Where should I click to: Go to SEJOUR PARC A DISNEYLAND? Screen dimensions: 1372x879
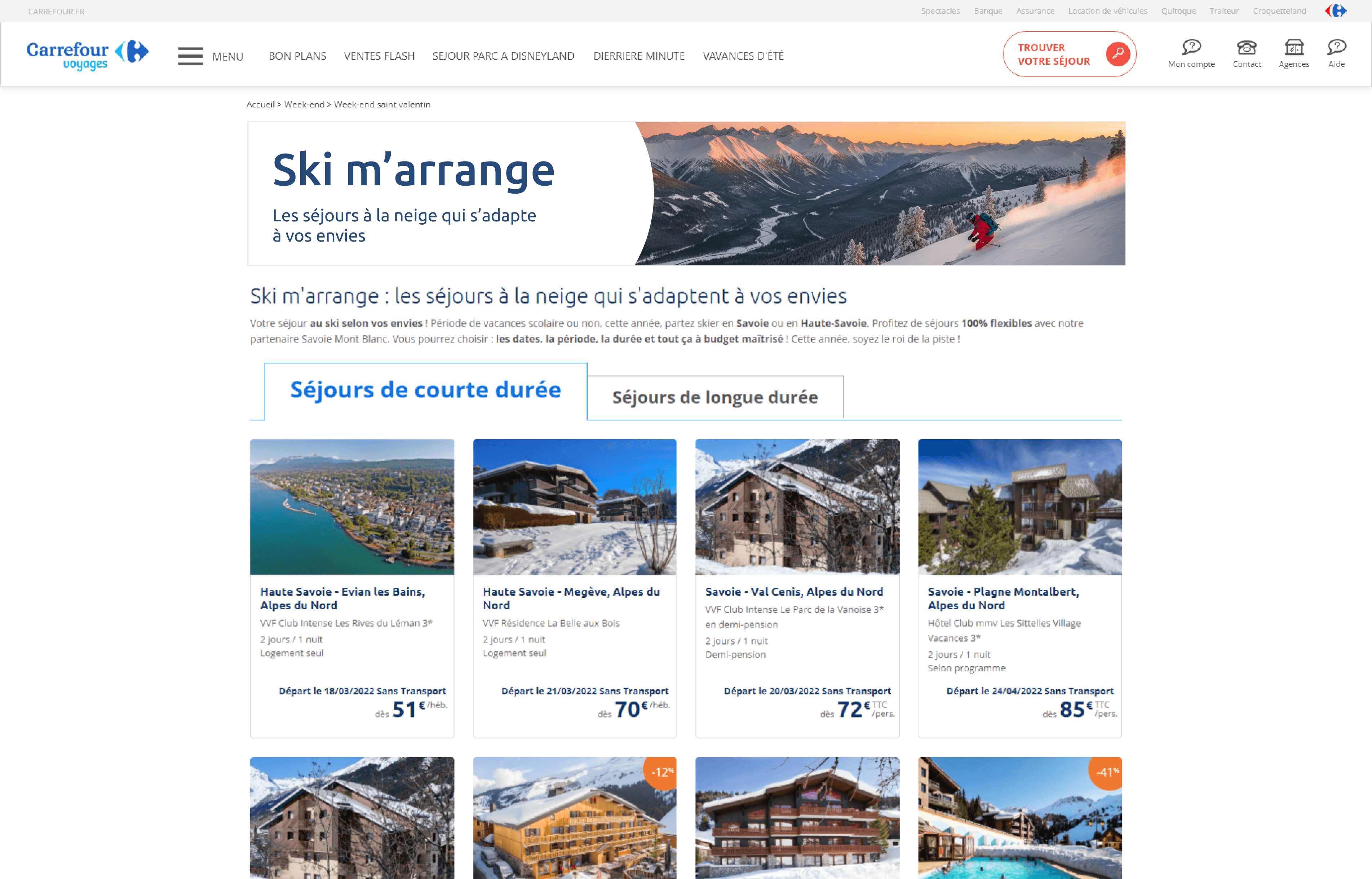(x=503, y=56)
